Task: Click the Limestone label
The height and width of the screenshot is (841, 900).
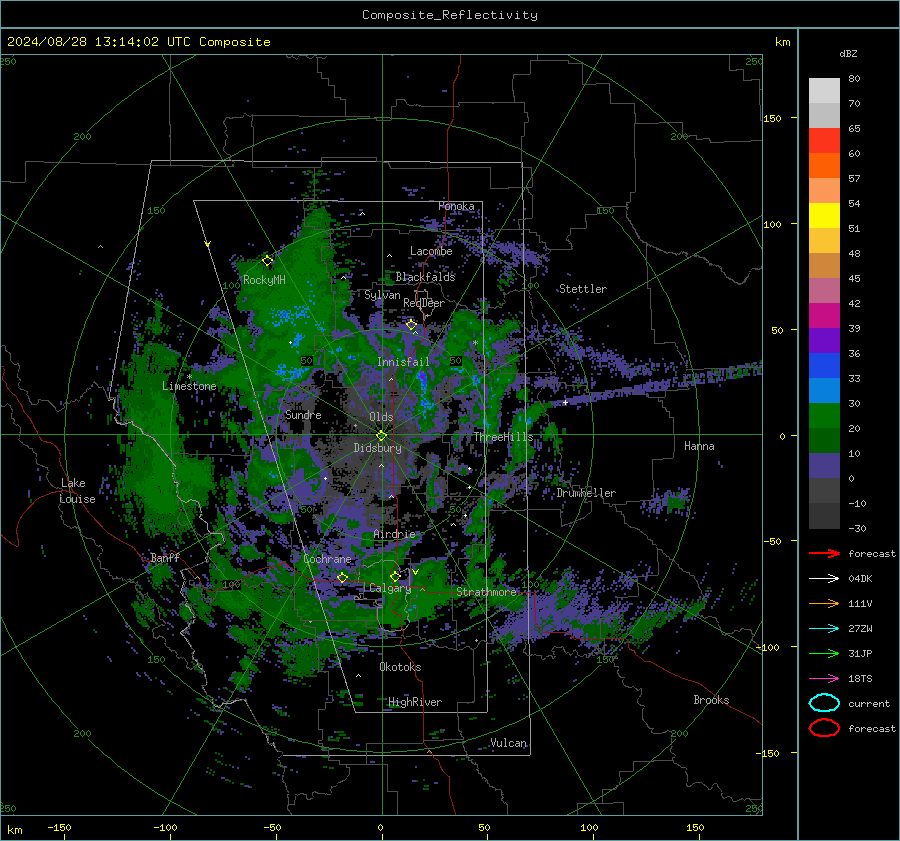Action: pos(189,386)
